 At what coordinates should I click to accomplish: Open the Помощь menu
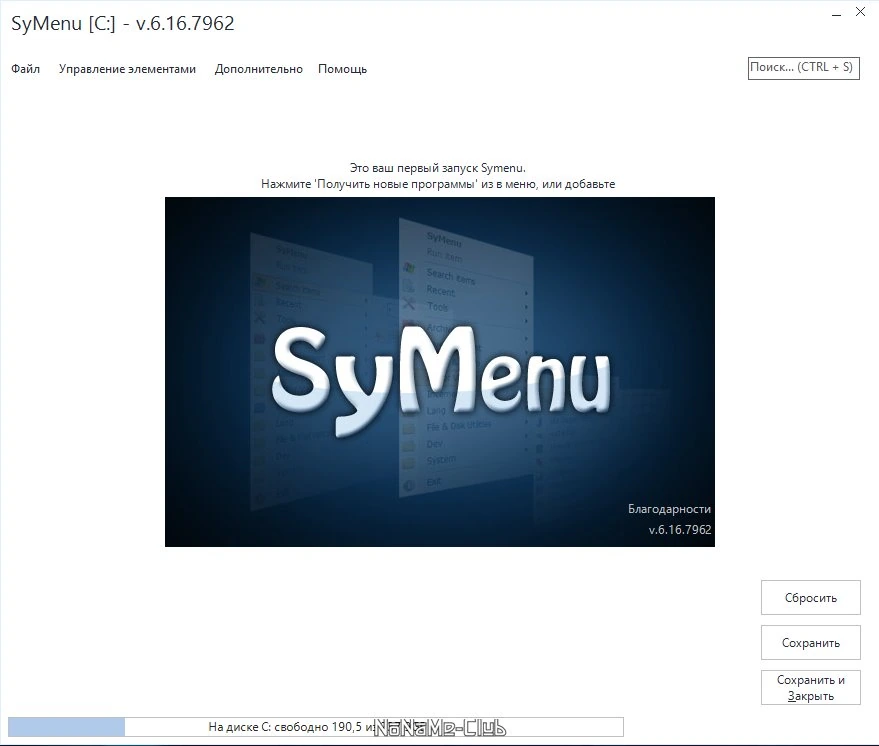click(342, 69)
